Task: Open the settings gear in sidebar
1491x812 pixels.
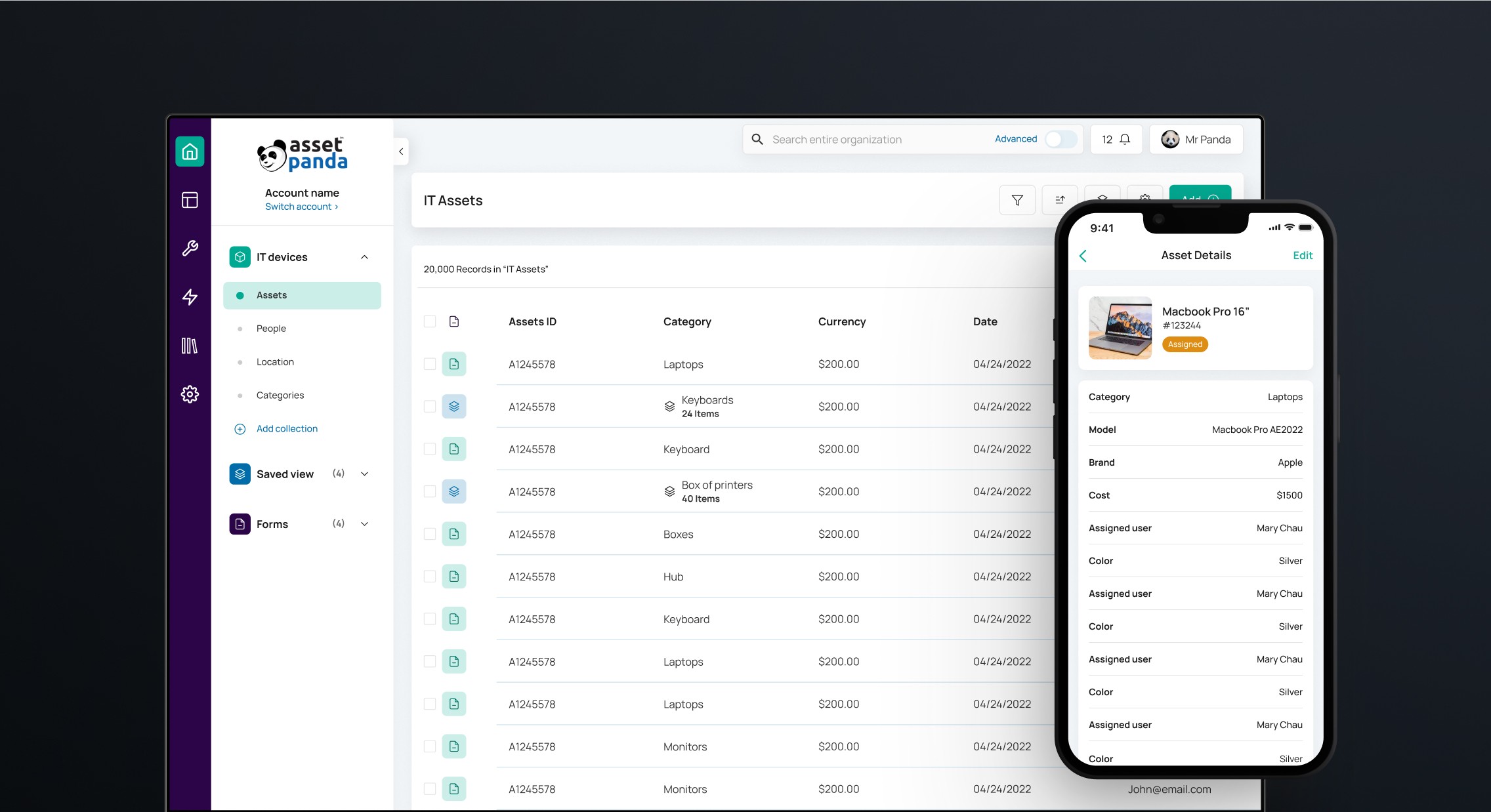Action: pos(190,394)
